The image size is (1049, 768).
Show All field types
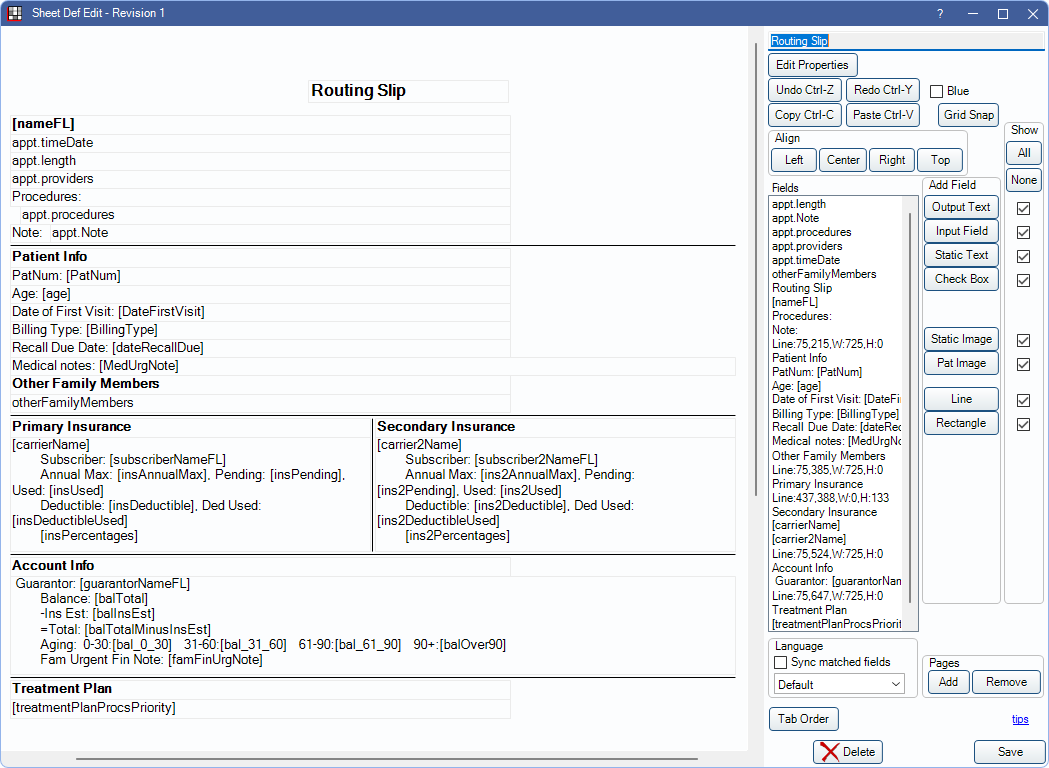tap(1023, 152)
